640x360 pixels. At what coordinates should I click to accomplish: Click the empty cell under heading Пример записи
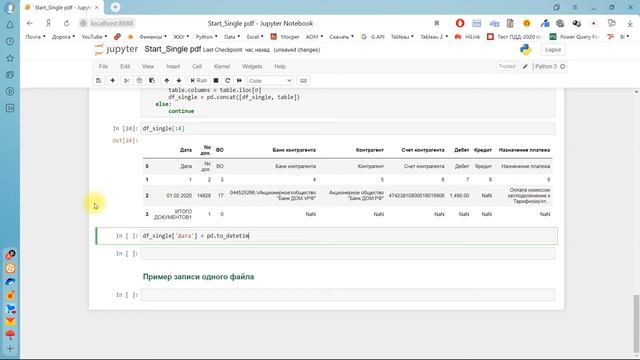[348, 295]
